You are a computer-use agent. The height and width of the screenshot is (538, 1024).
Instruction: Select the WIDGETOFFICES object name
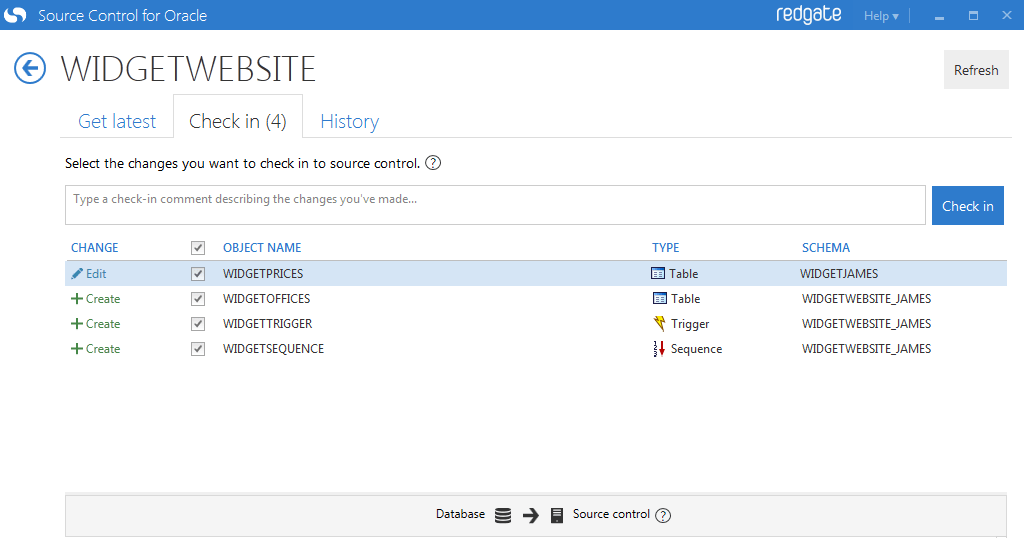click(x=266, y=298)
